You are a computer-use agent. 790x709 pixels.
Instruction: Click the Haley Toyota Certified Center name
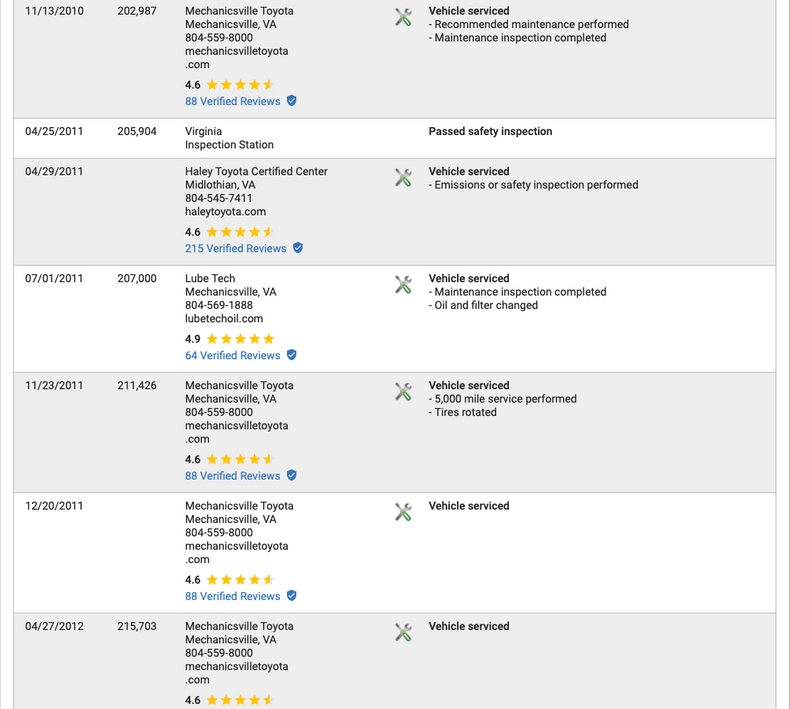[256, 171]
